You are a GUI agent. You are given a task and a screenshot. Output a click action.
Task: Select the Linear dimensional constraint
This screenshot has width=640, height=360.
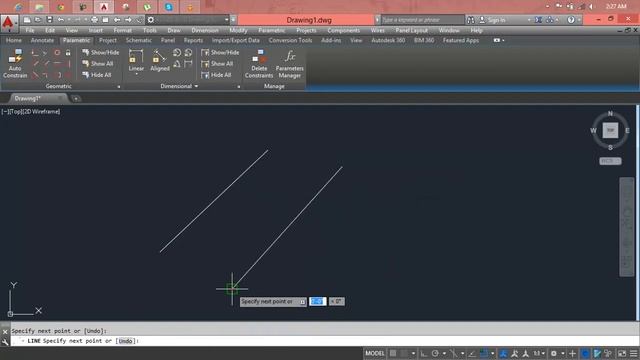coord(136,60)
